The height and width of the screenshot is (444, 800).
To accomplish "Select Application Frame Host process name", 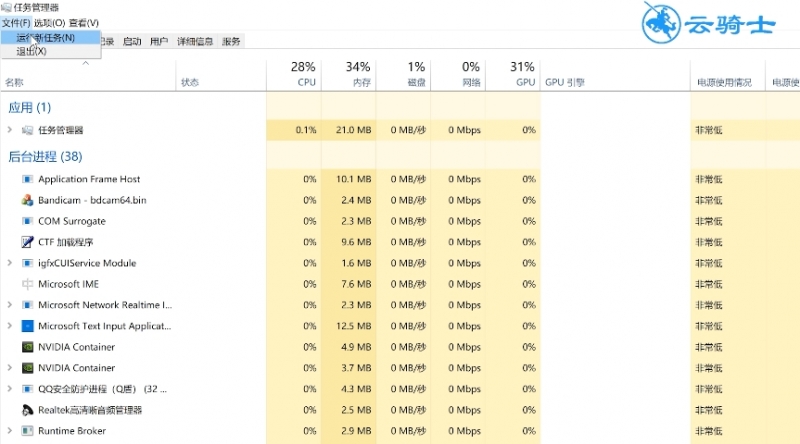I will click(x=89, y=179).
